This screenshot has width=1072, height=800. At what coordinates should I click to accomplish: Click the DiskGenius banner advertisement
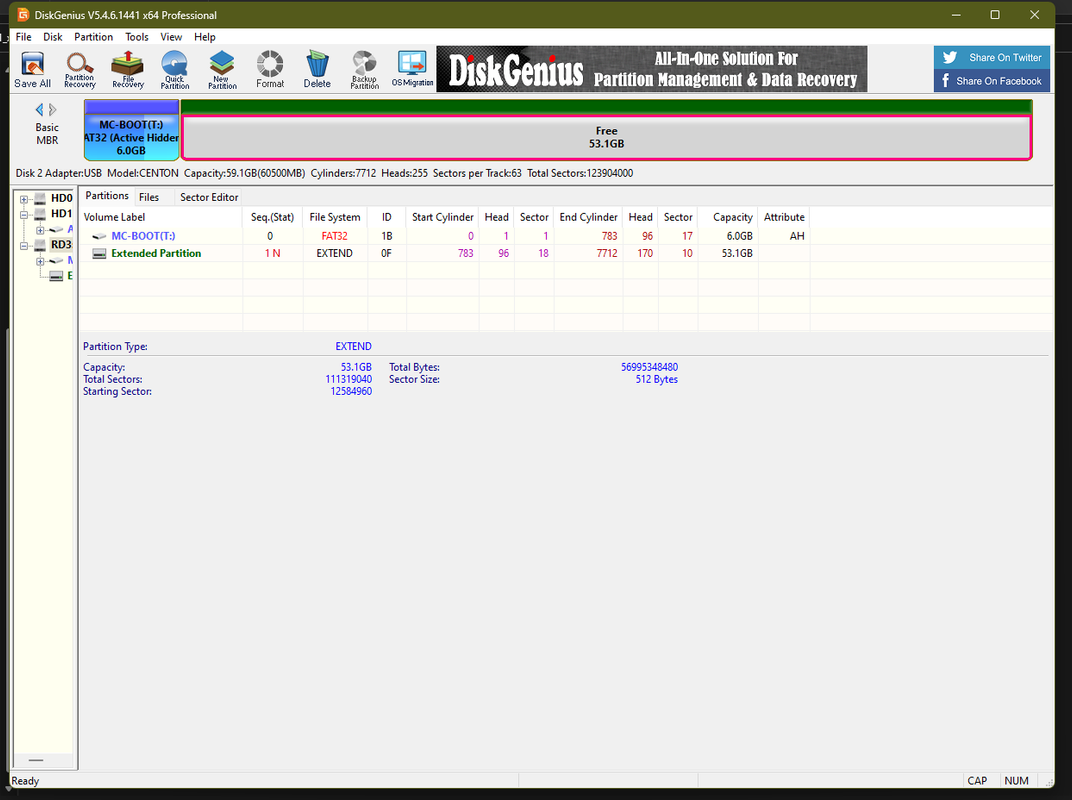click(652, 69)
